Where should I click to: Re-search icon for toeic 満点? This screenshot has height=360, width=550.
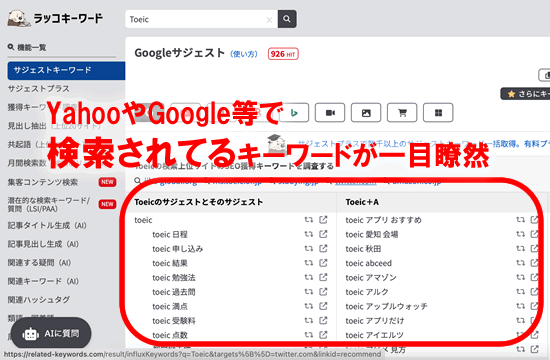coord(309,306)
